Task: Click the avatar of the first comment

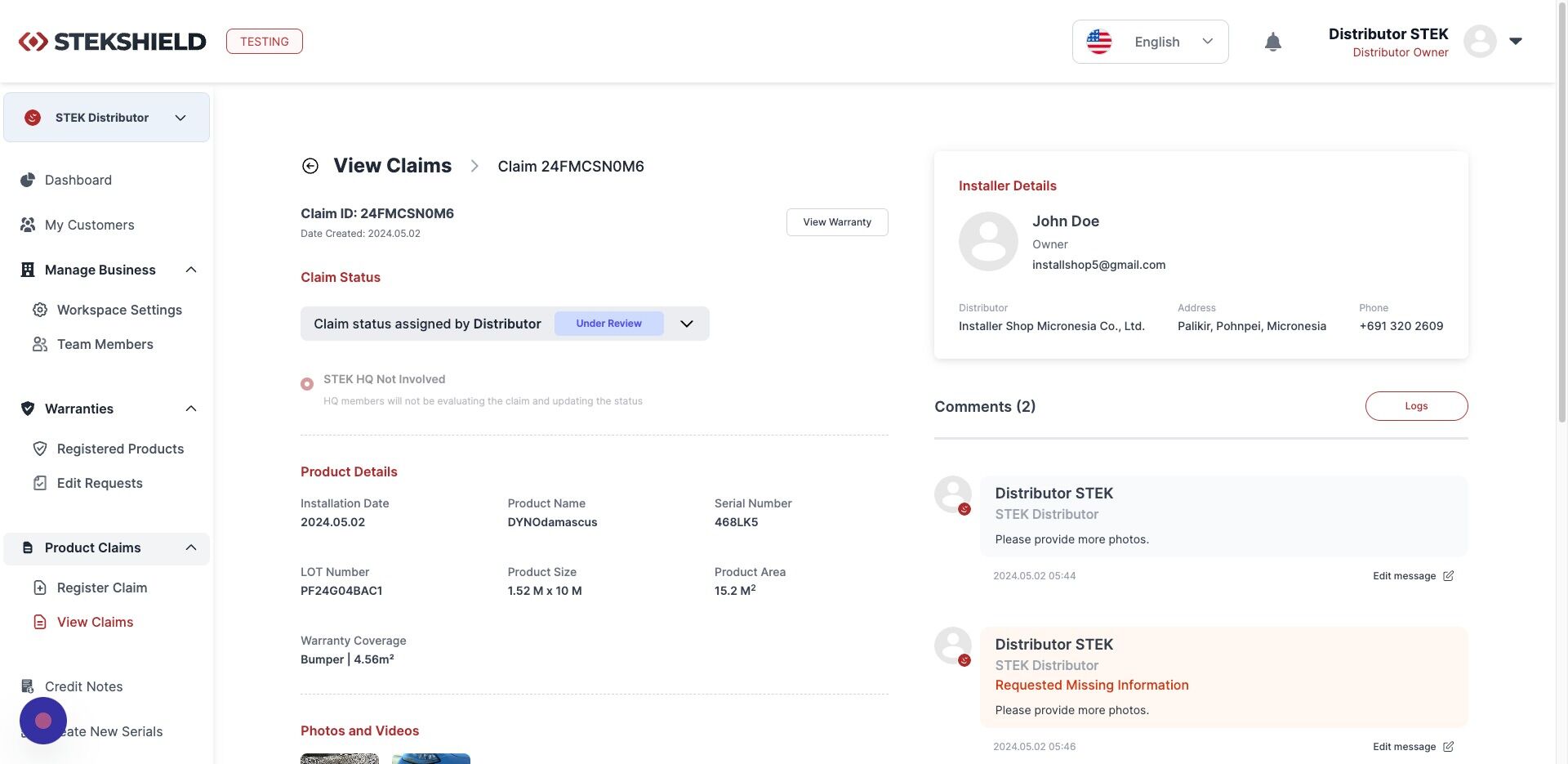Action: click(x=953, y=494)
